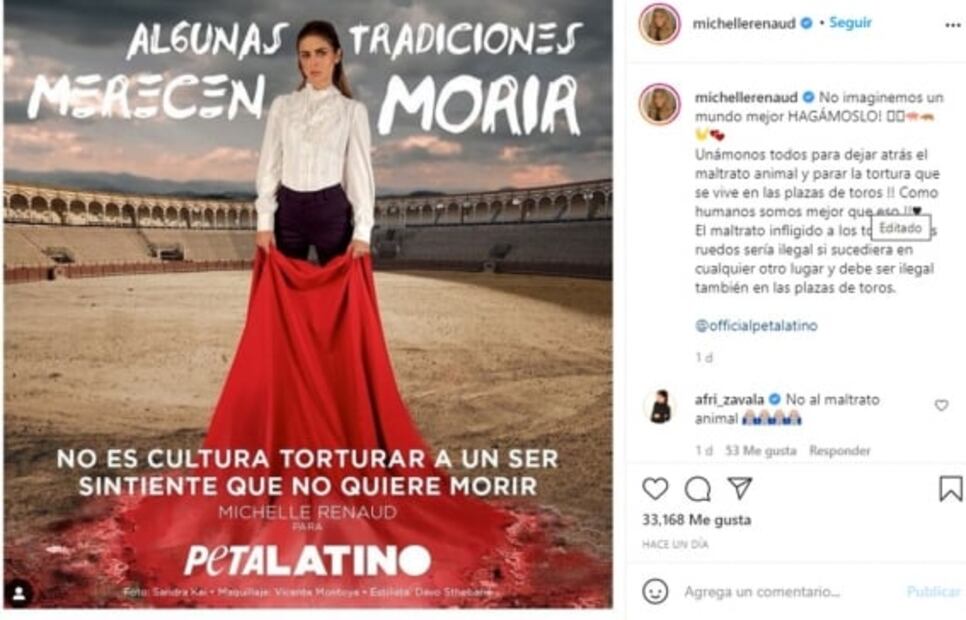966x620 pixels.
Task: Open the emoji picker smiley icon
Action: coord(655,591)
